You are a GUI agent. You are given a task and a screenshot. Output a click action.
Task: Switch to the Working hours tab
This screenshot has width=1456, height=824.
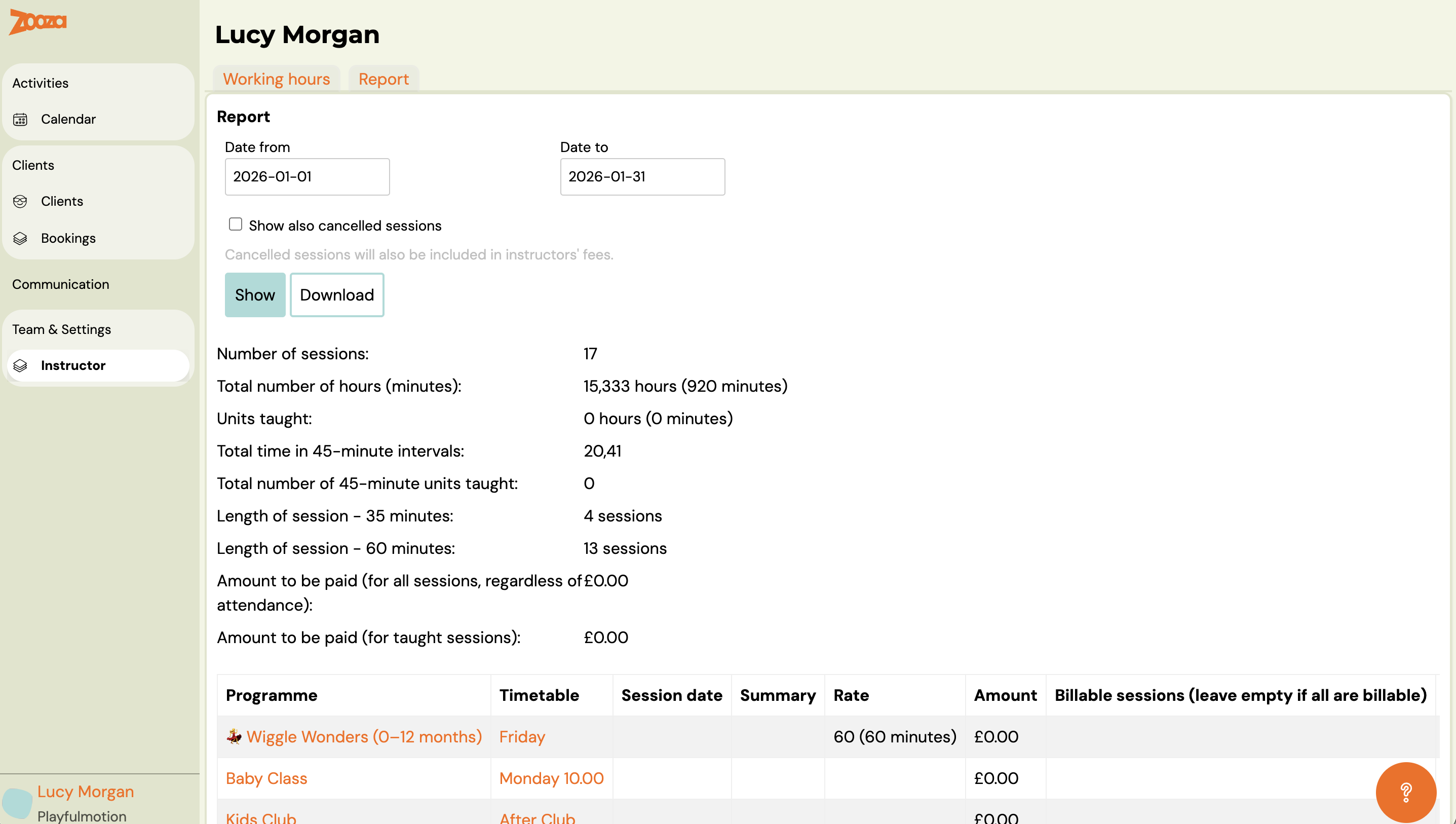coord(276,79)
